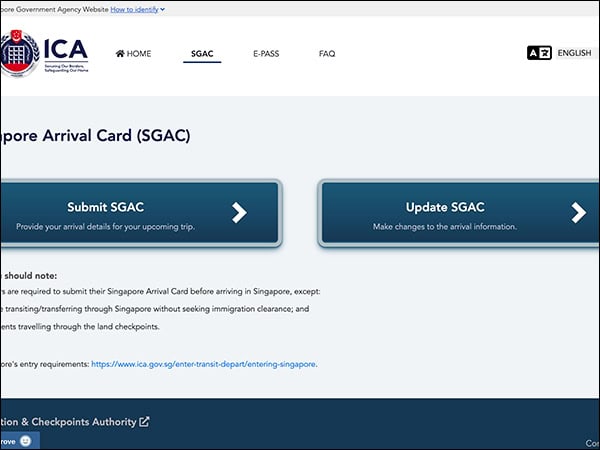Open the ENGLISH language selector
Screen dimensions: 600x450
[x=574, y=53]
